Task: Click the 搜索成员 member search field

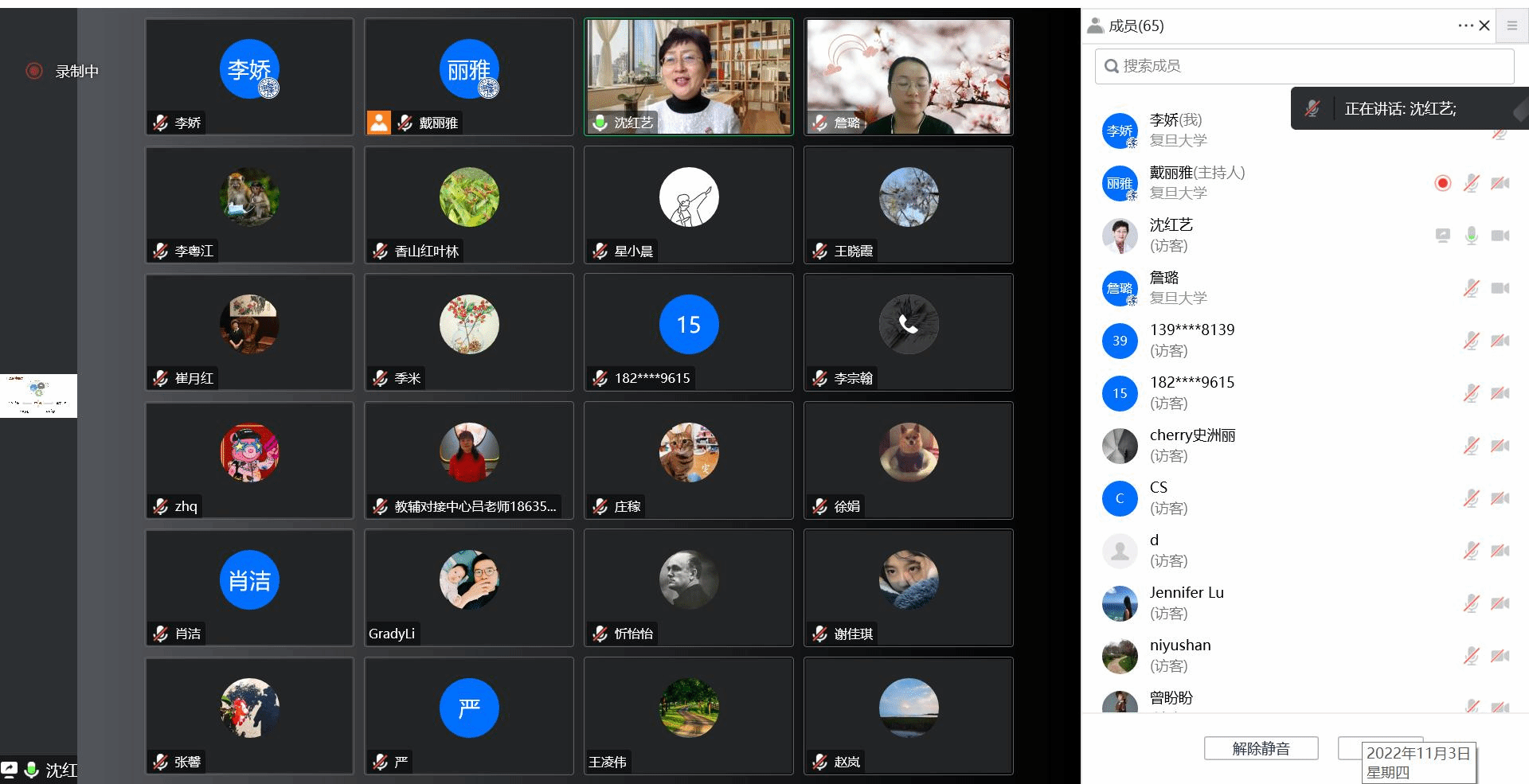Action: tap(1304, 66)
